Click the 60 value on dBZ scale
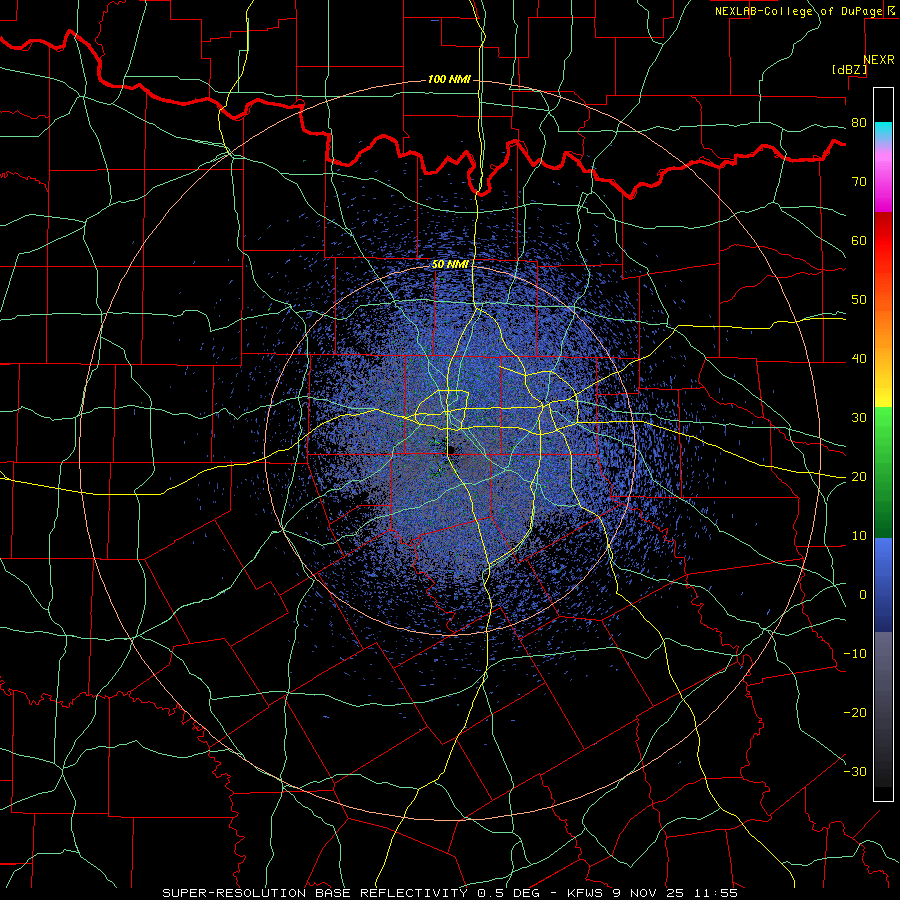900x900 pixels. coord(859,241)
